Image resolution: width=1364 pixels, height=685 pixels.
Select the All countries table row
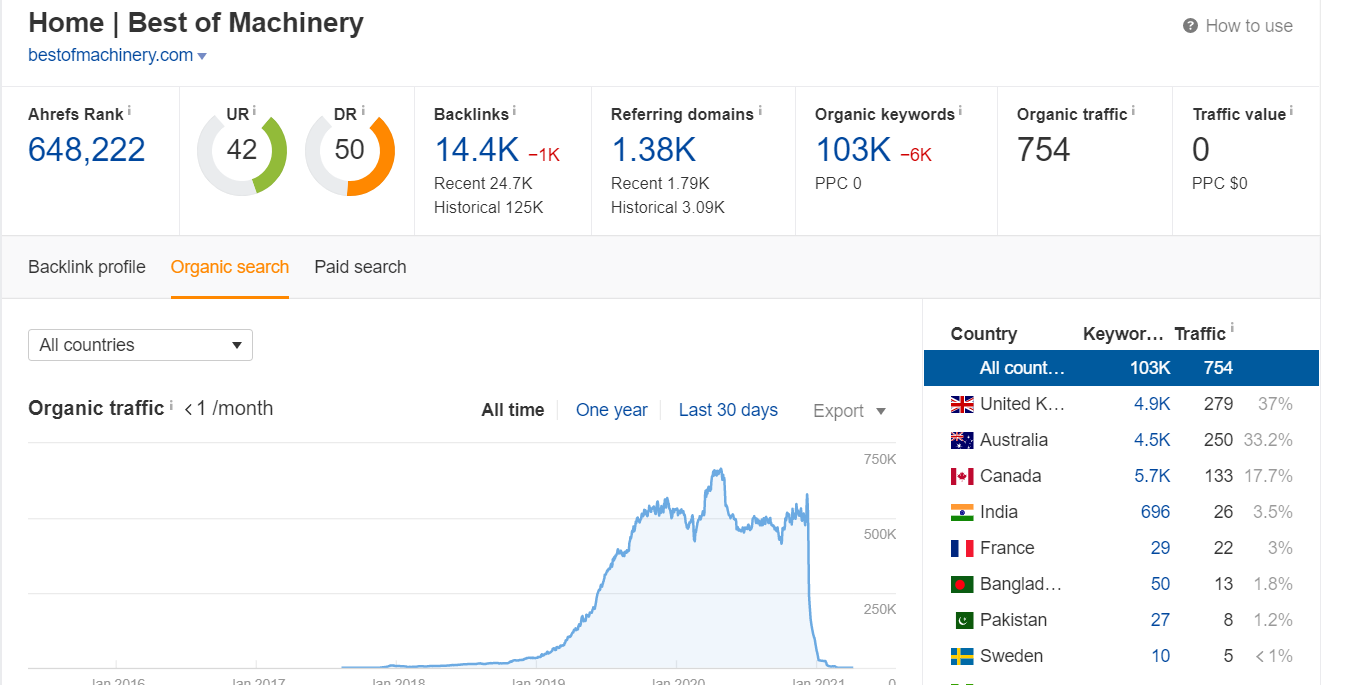click(x=1121, y=368)
